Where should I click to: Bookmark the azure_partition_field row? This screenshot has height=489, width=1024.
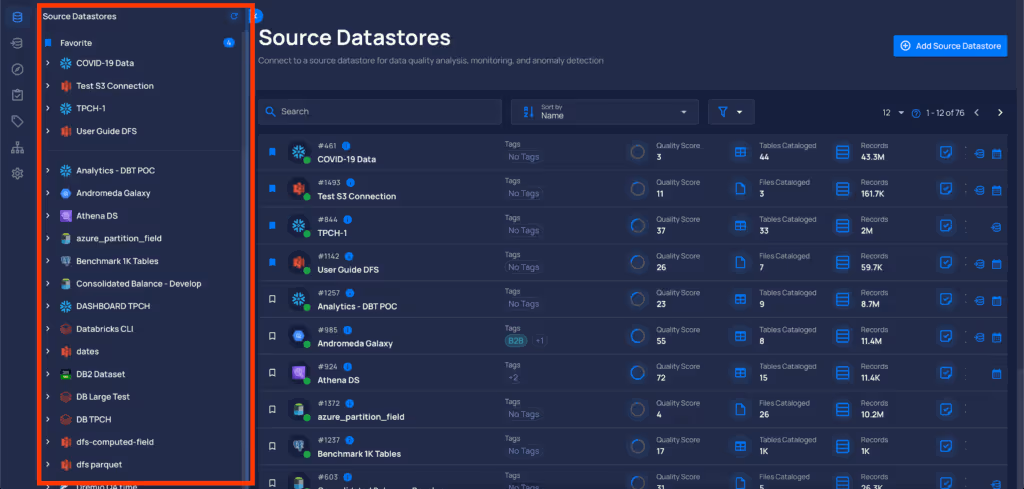pyautogui.click(x=272, y=409)
